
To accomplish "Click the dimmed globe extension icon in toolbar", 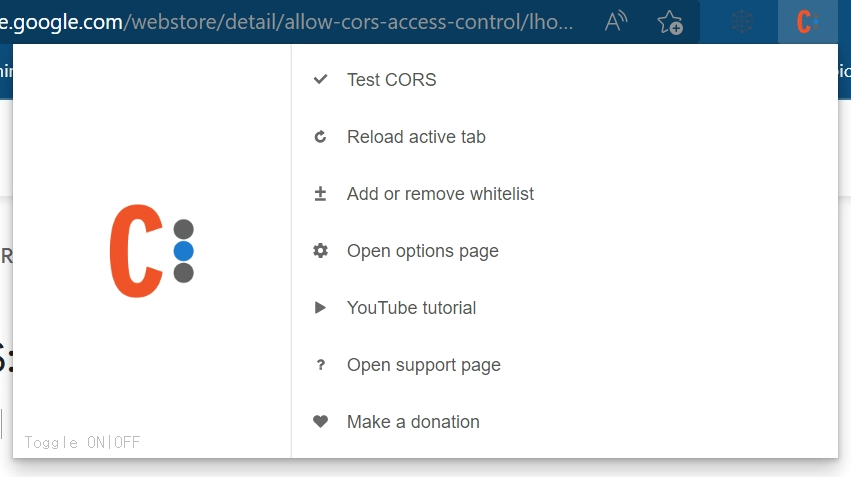I will coord(742,22).
